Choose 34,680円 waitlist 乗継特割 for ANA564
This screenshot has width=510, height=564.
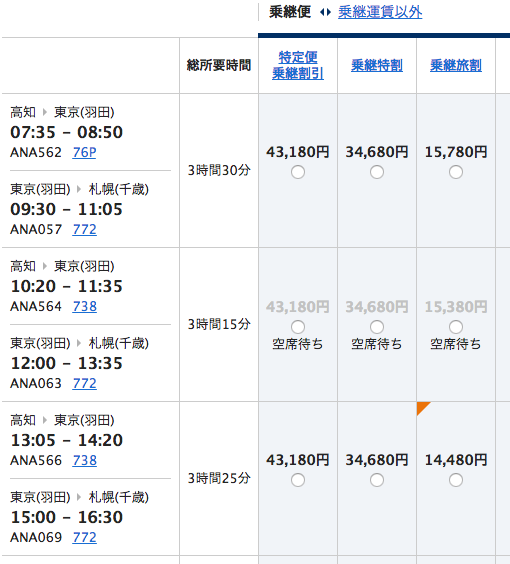tap(377, 327)
